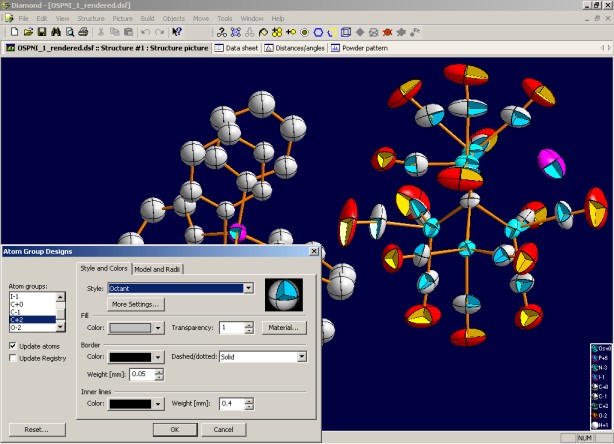Expand the Style dropdown showing Octant

click(248, 288)
